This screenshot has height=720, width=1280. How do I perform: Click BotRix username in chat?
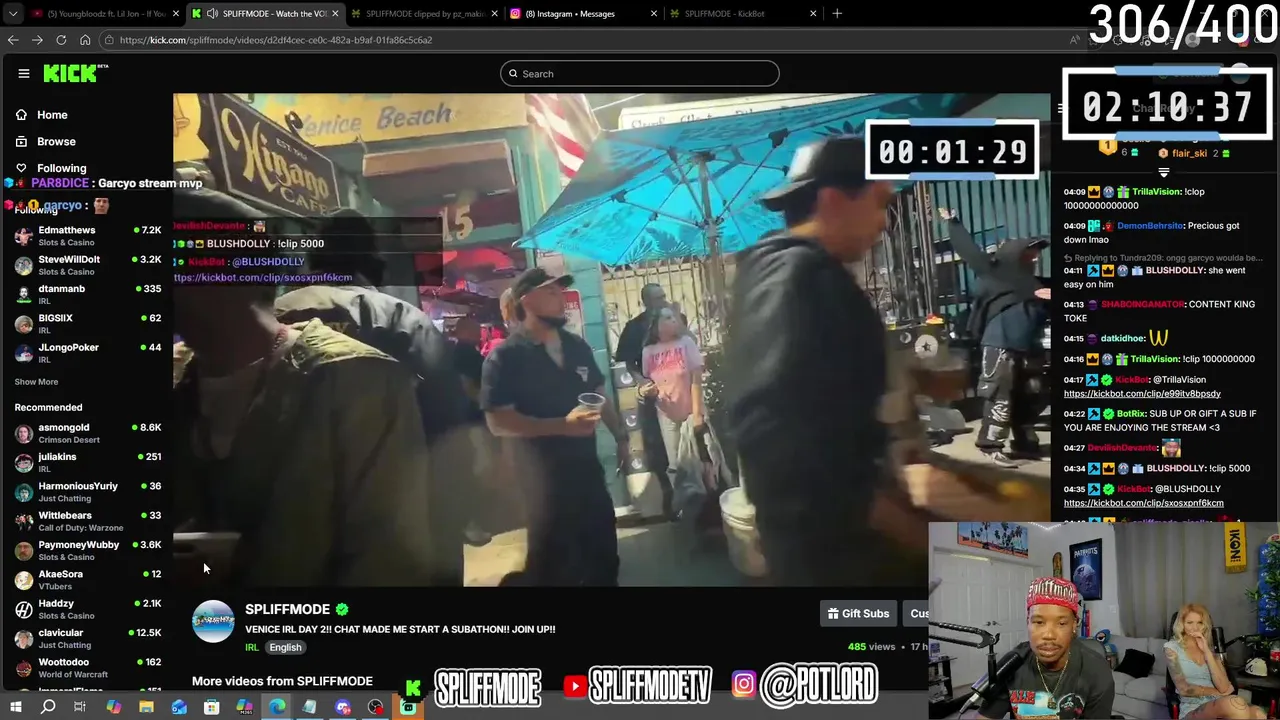tap(1130, 413)
